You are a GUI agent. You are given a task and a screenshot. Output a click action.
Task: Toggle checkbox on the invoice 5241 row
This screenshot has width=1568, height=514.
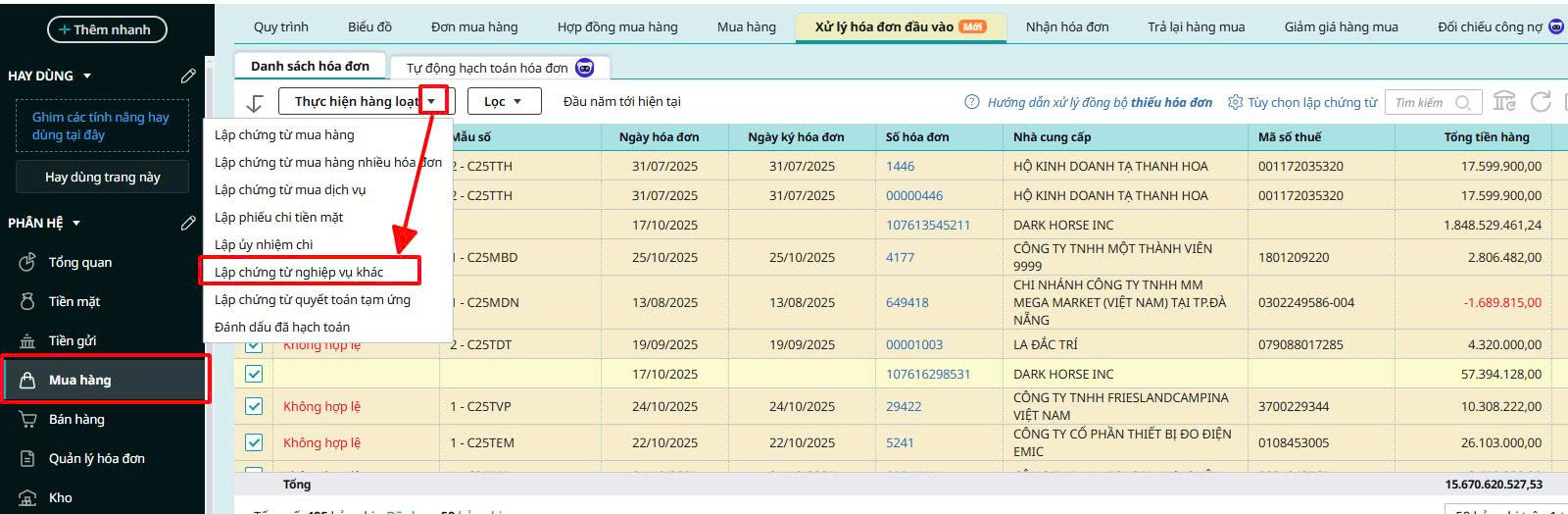tap(254, 442)
